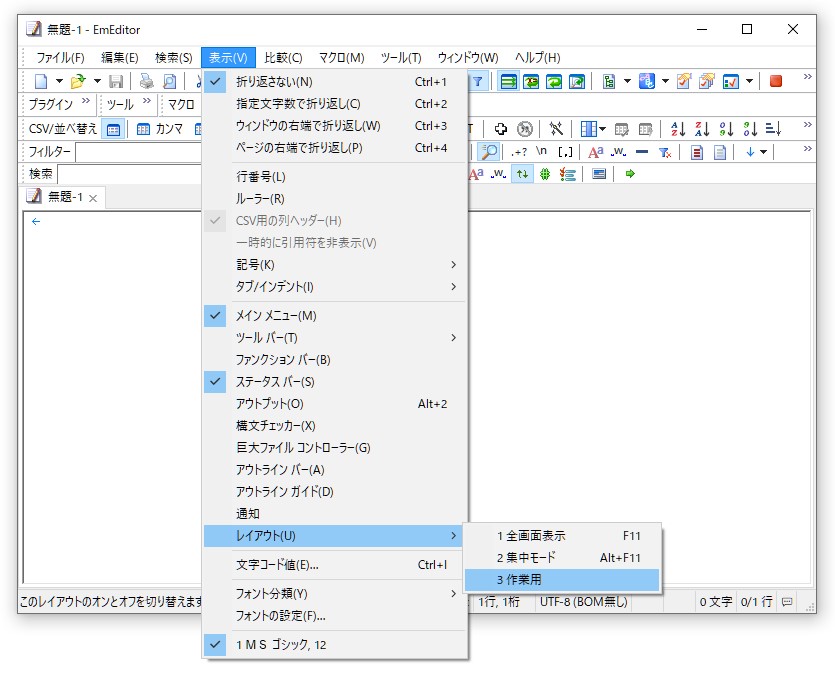The height and width of the screenshot is (680, 835).
Task: Click the green run macro arrow icon
Action: tap(631, 174)
